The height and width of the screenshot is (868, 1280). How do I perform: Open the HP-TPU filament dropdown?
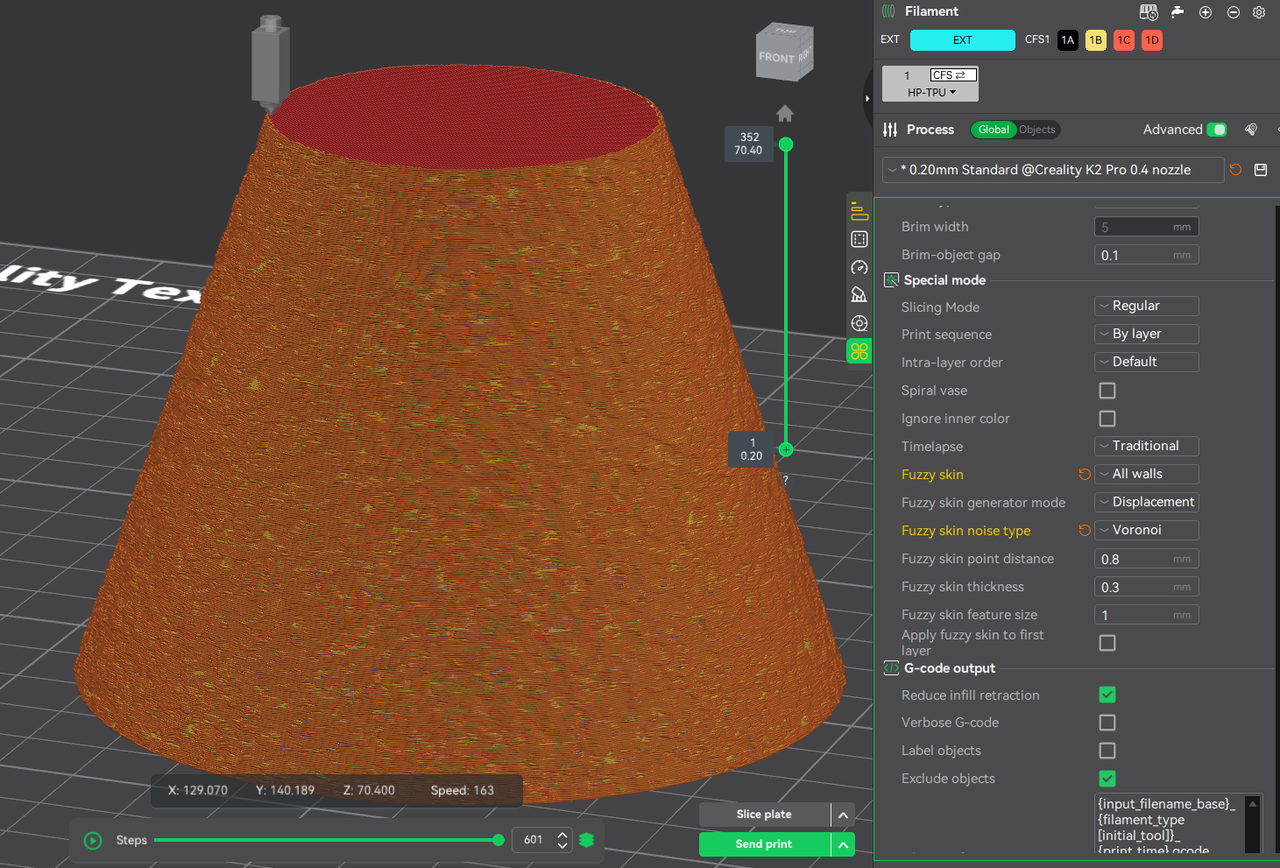(x=930, y=92)
